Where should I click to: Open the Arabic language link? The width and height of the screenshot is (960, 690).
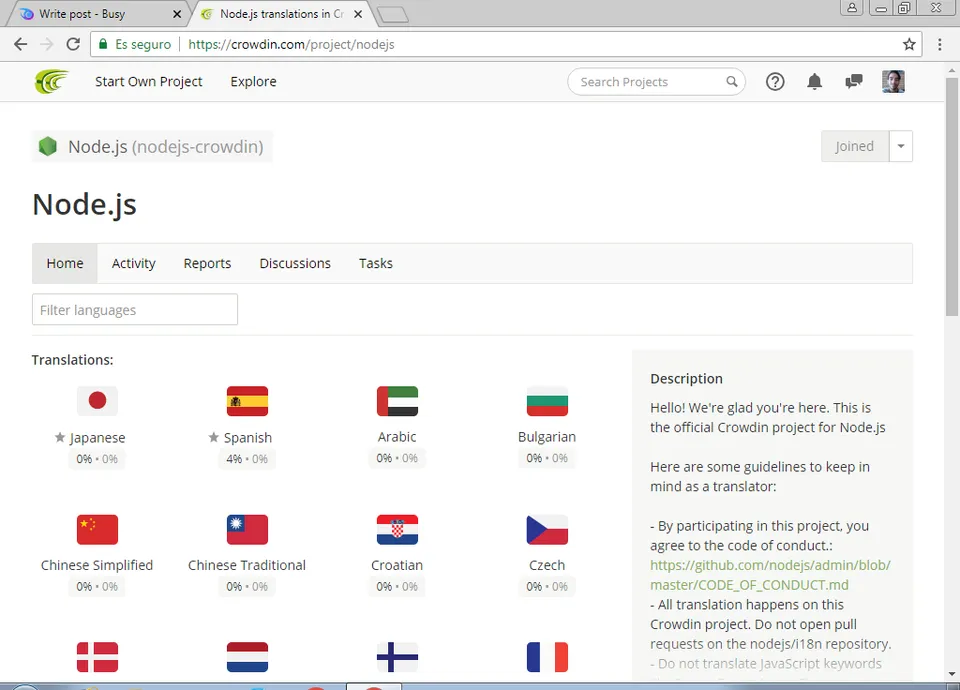point(397,437)
